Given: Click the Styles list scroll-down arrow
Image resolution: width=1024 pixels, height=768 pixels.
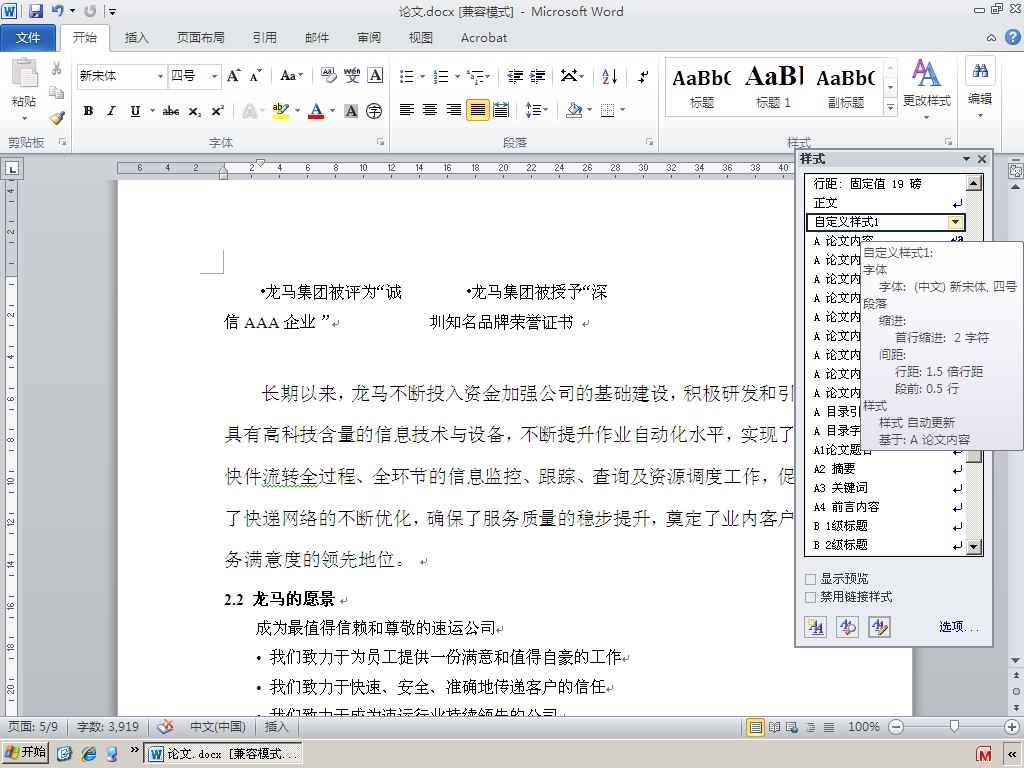Looking at the screenshot, I should coord(974,547).
